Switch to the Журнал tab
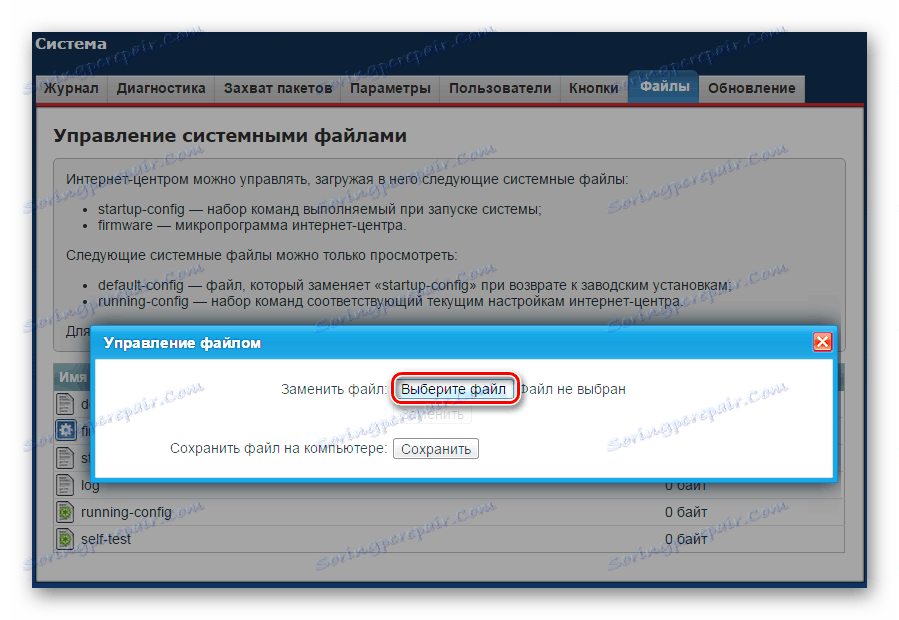The image size is (899, 620). coord(69,88)
